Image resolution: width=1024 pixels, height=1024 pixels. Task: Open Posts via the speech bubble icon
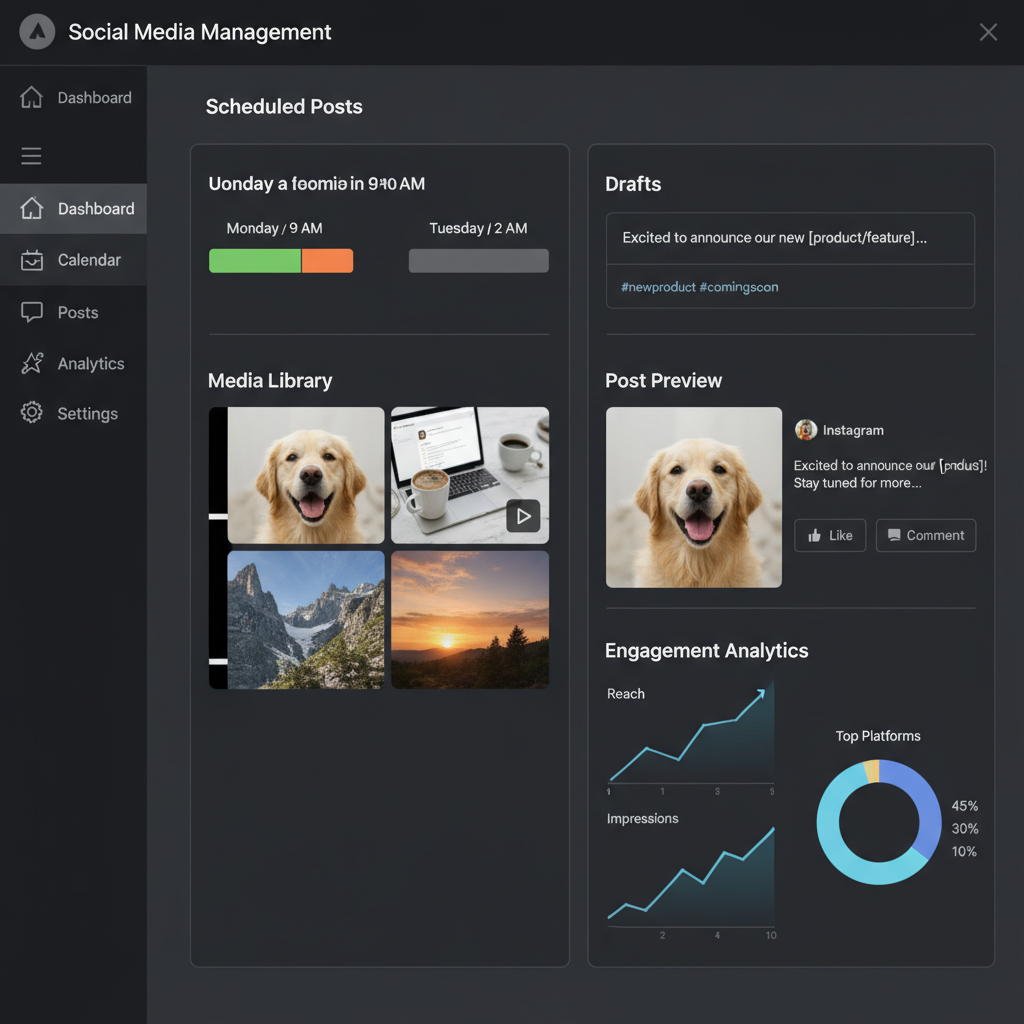pyautogui.click(x=32, y=312)
